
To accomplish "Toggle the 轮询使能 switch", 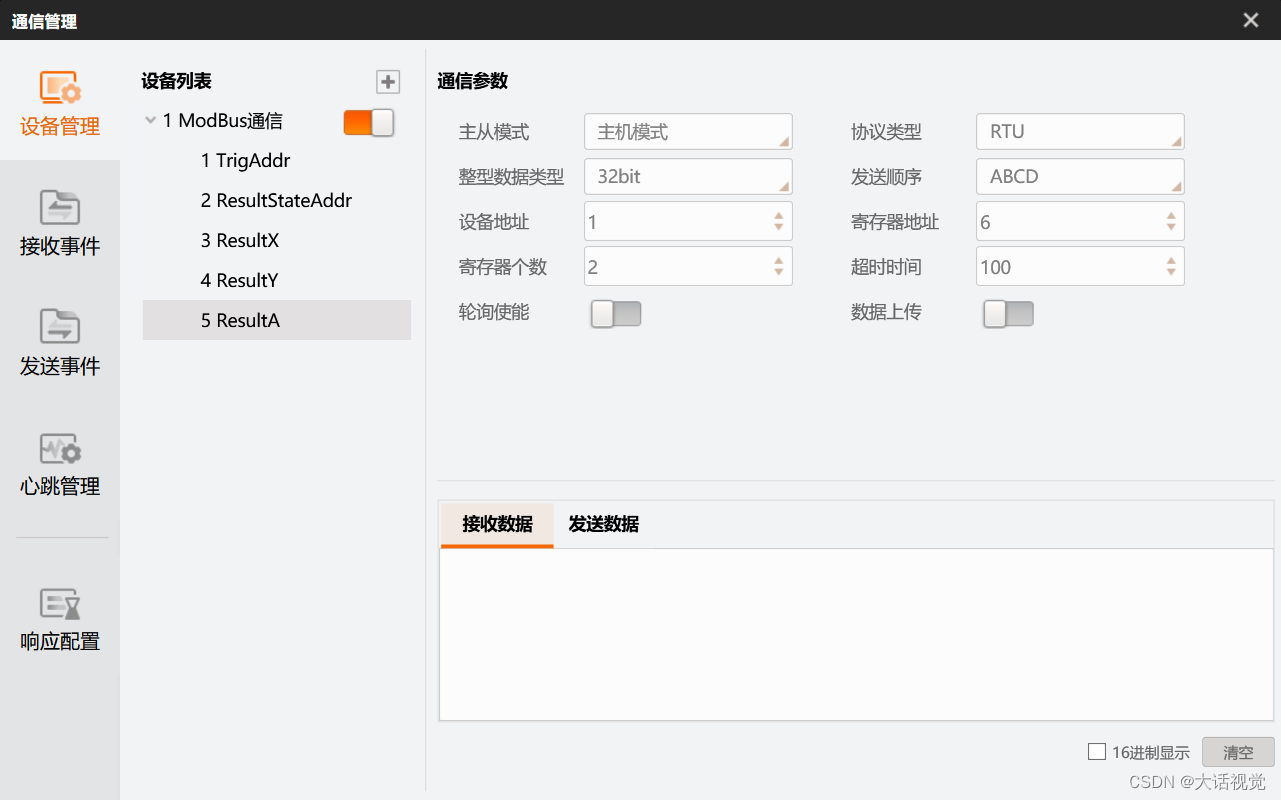I will (615, 314).
